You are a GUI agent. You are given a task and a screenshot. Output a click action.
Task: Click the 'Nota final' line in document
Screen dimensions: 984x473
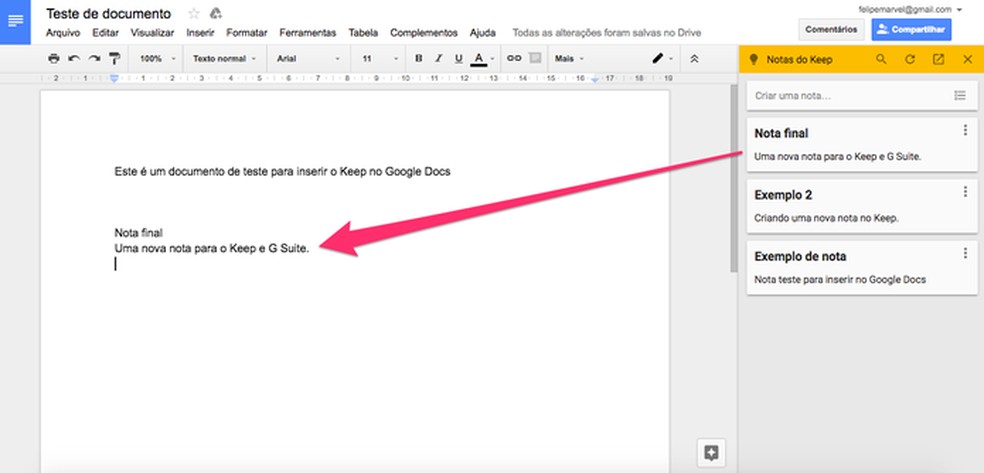coord(138,233)
